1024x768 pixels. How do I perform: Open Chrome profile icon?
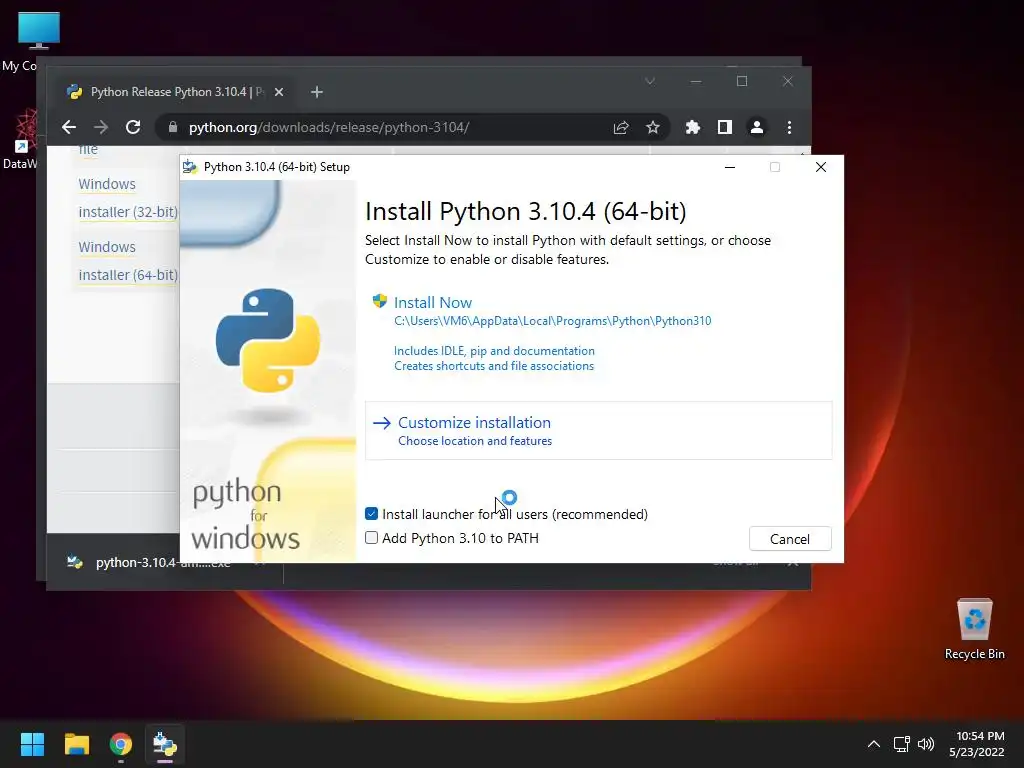pos(757,127)
